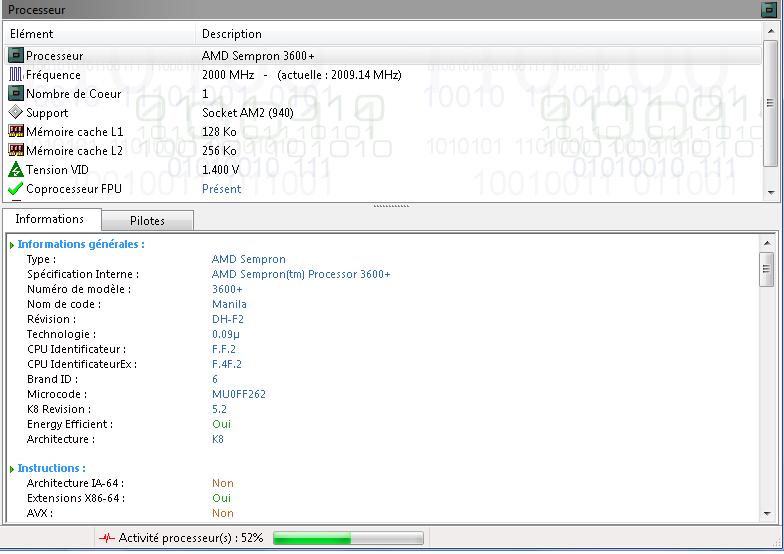Select the '2000 MHz - (actuelle : 2009.14 MHz)' value
This screenshot has height=554, width=784.
click(302, 74)
